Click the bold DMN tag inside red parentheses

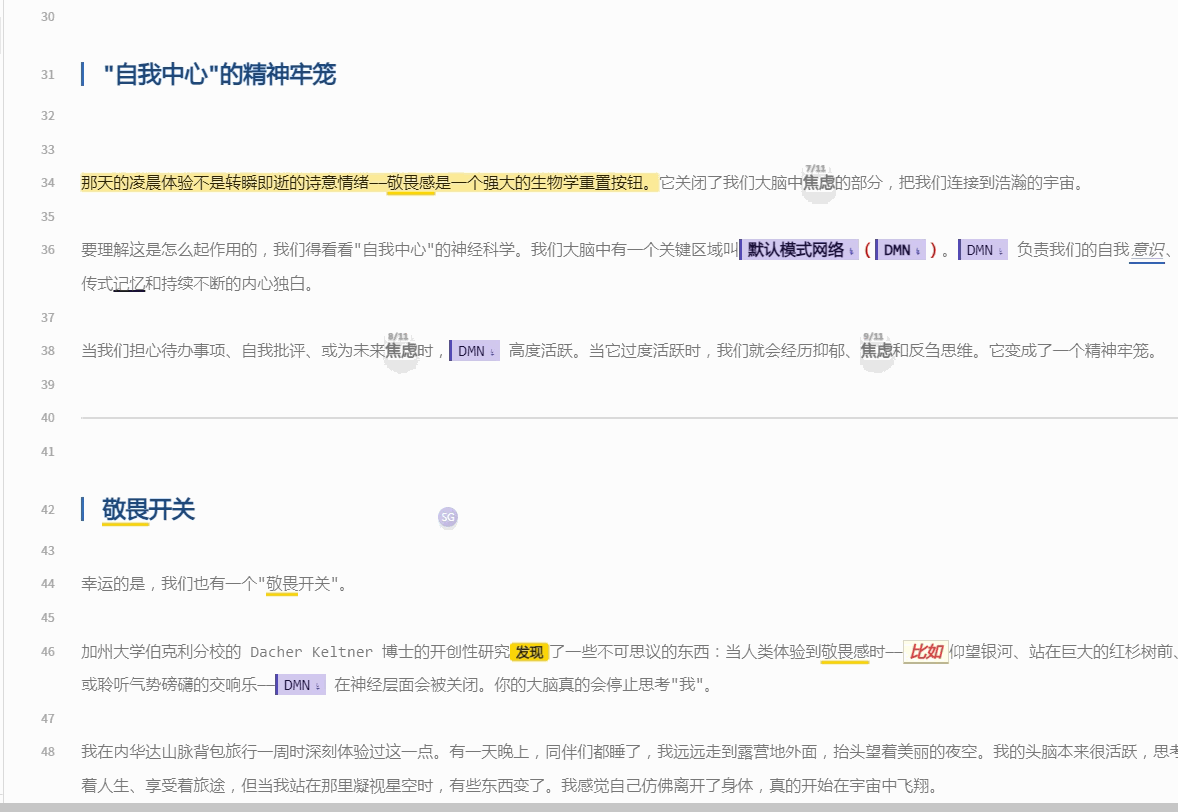coord(900,250)
